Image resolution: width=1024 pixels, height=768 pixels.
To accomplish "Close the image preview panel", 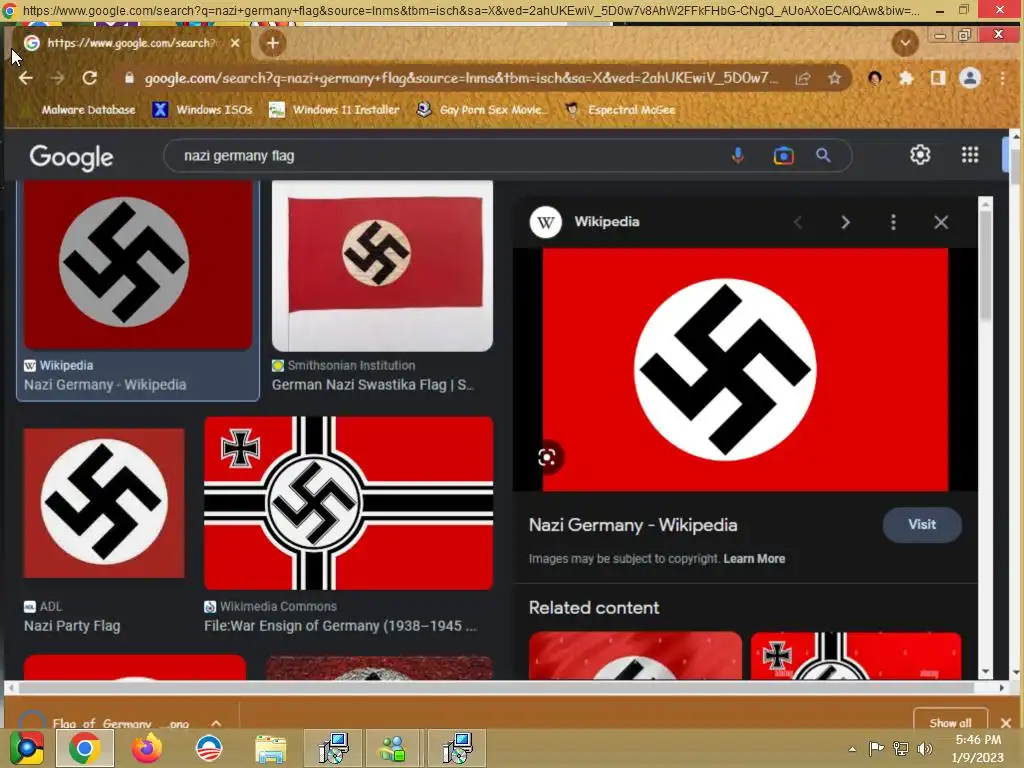I will pyautogui.click(x=940, y=223).
